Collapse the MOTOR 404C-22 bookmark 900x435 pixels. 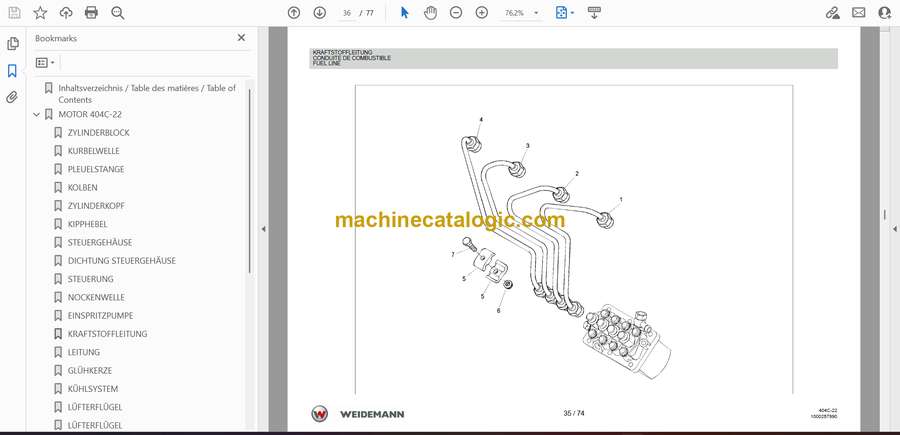click(37, 115)
